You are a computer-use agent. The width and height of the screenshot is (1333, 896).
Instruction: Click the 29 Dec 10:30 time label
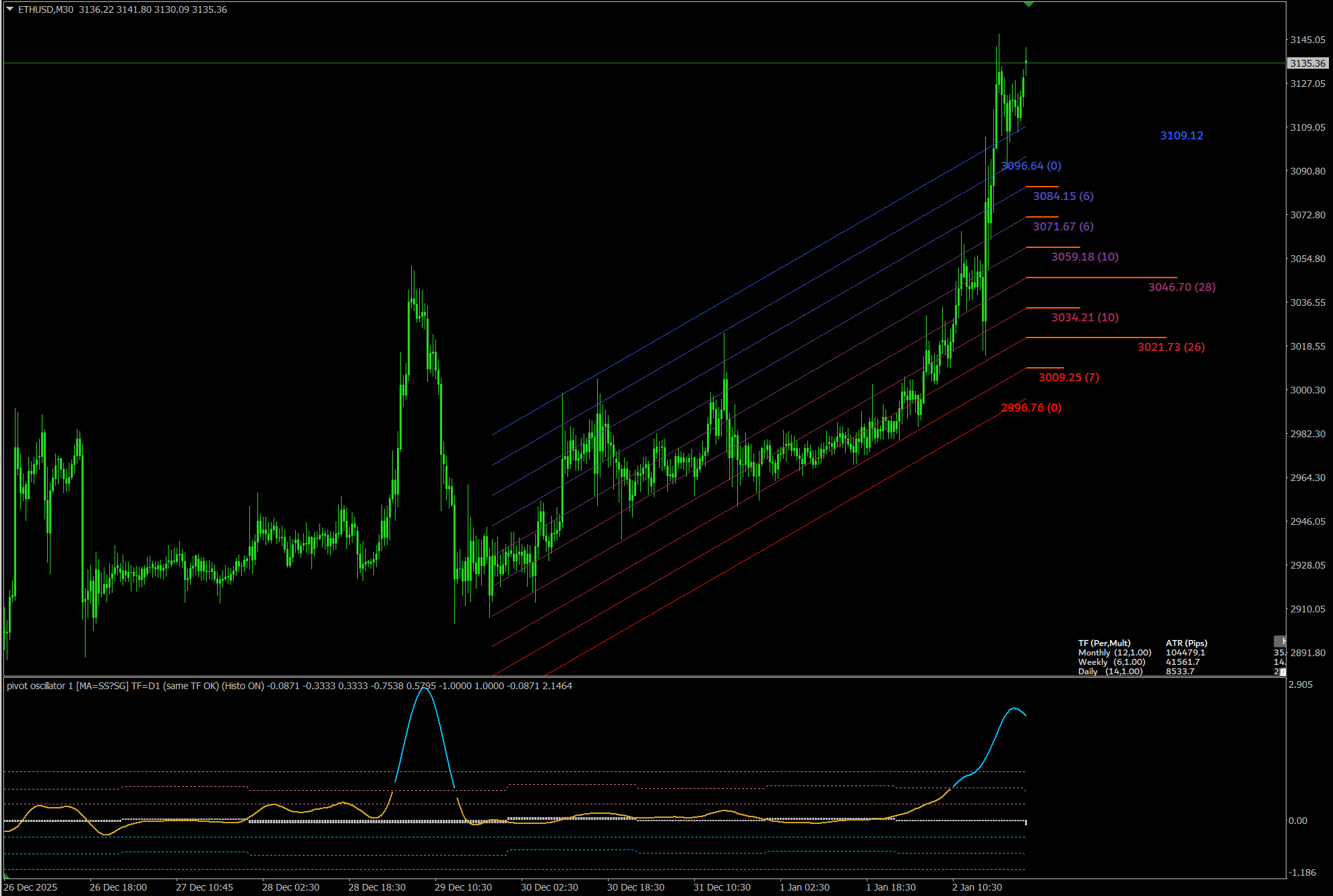click(x=463, y=887)
